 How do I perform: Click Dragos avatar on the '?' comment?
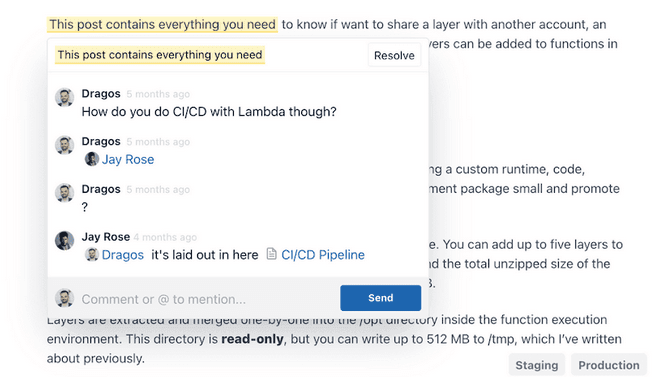click(x=65, y=193)
